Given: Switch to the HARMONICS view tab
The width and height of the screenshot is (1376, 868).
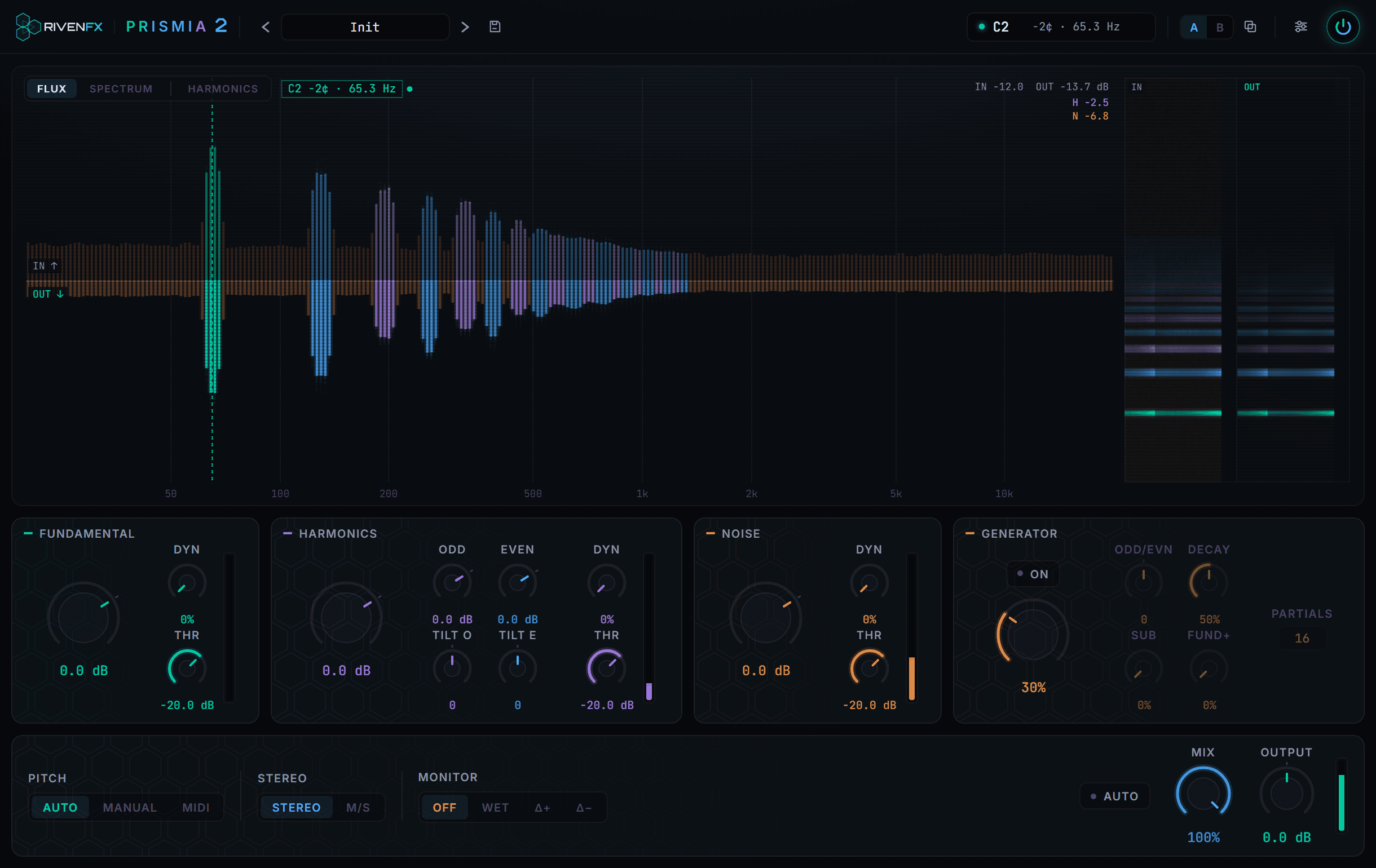Looking at the screenshot, I should point(223,88).
